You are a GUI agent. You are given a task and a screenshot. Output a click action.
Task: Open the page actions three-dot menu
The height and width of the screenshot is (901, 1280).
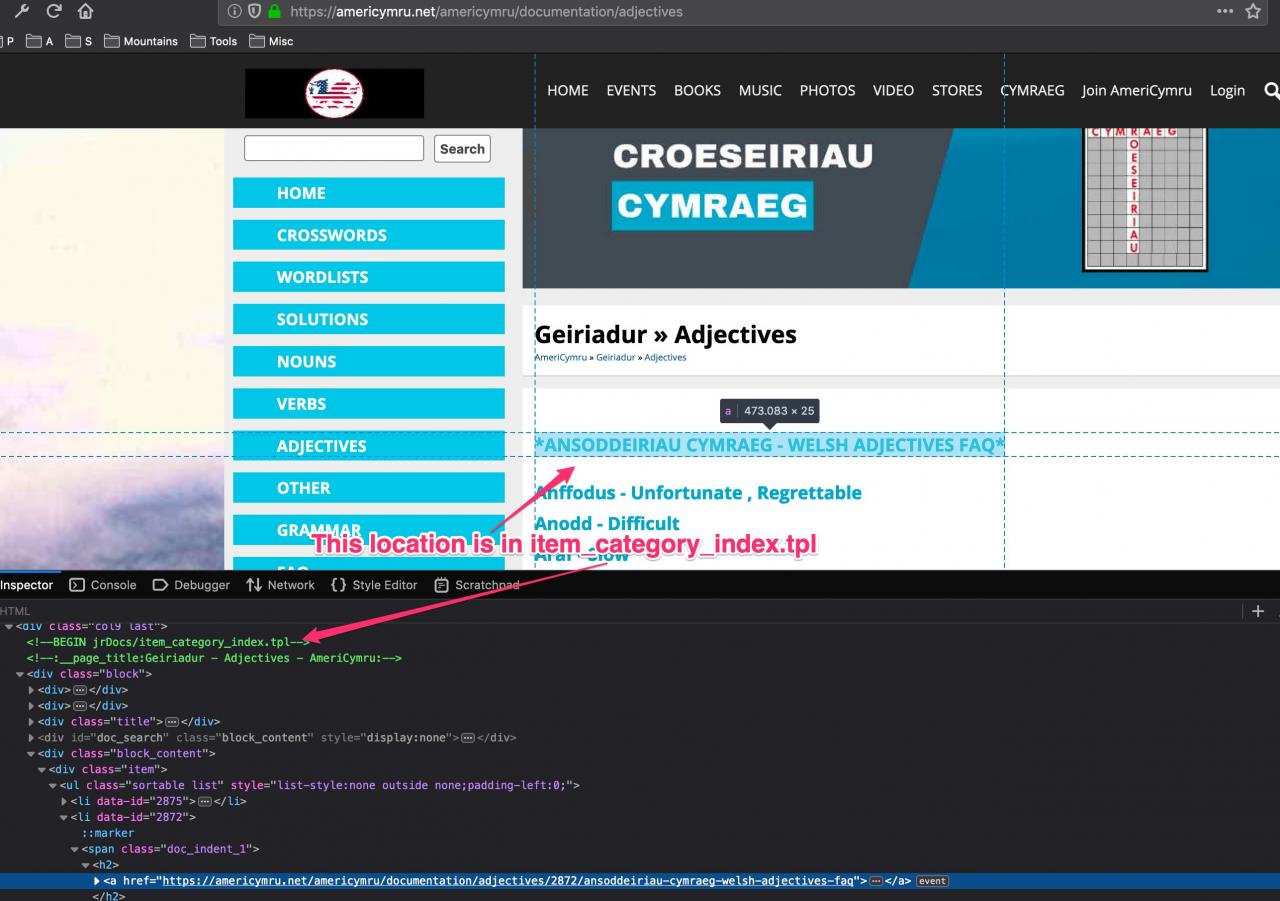tap(1225, 12)
